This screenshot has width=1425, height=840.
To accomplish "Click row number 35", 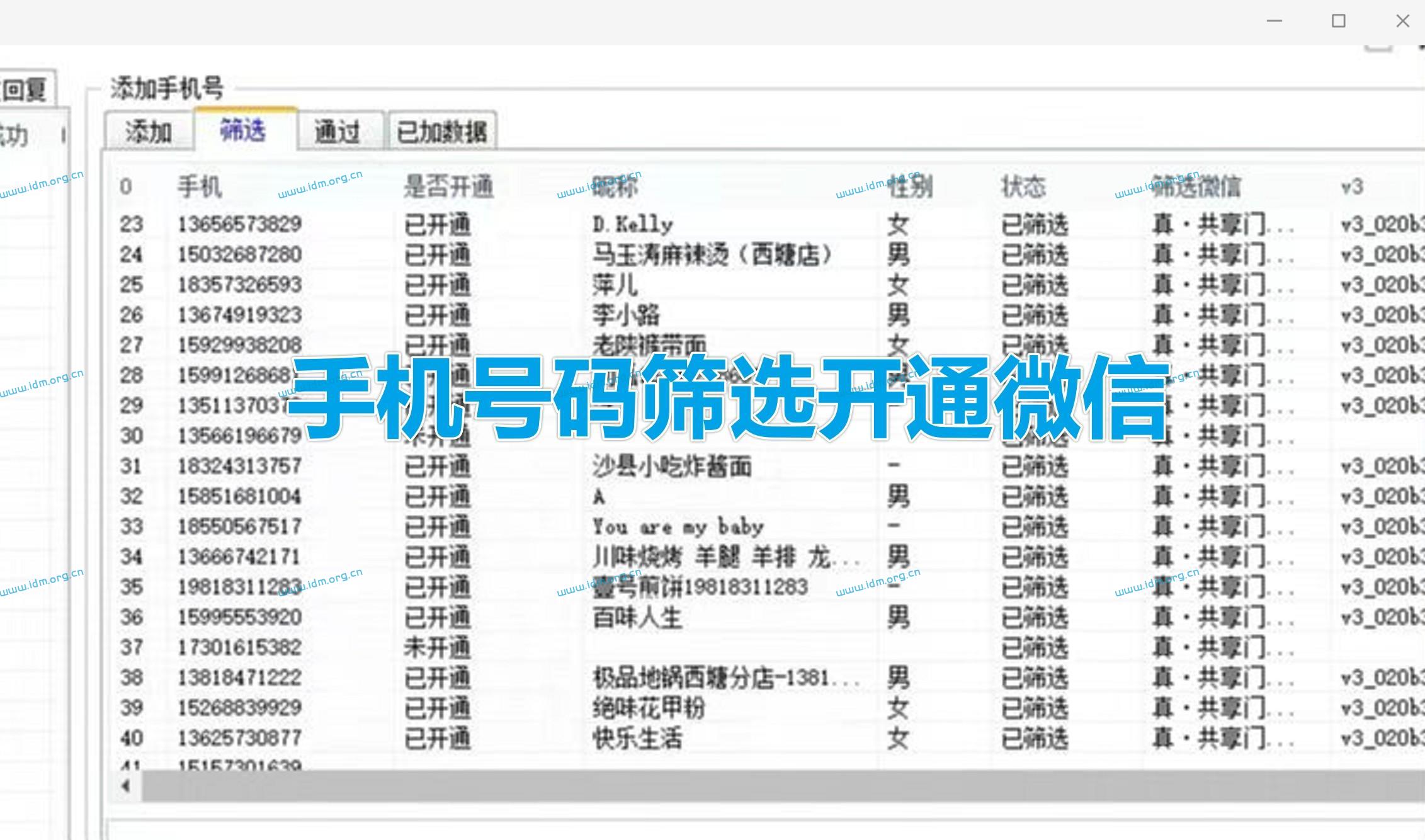I will [x=132, y=587].
